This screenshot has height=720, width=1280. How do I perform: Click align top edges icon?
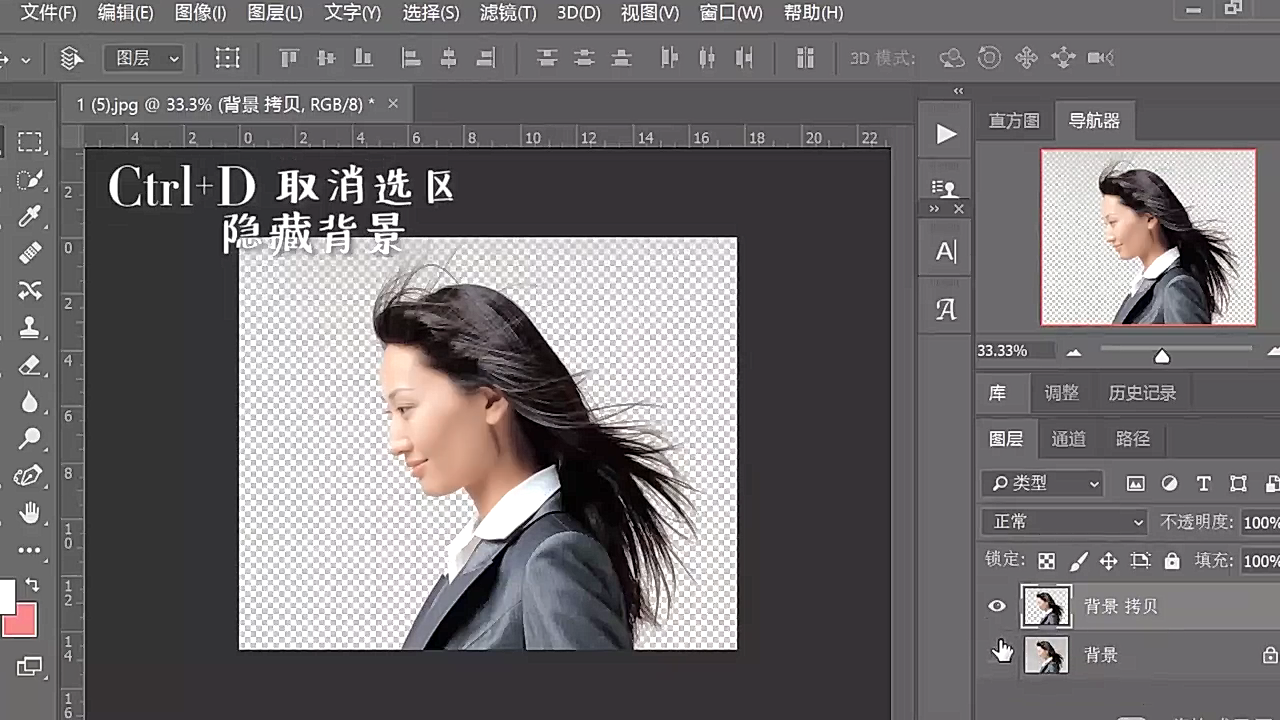click(289, 58)
